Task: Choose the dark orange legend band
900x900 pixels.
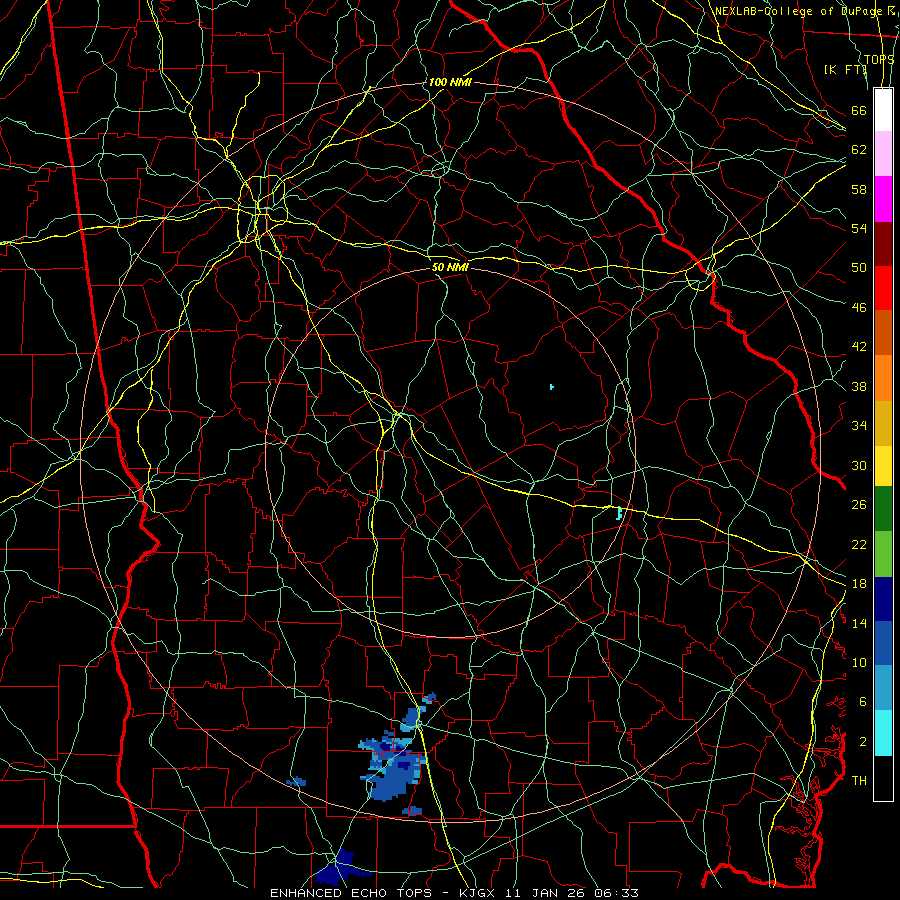Action: (883, 332)
